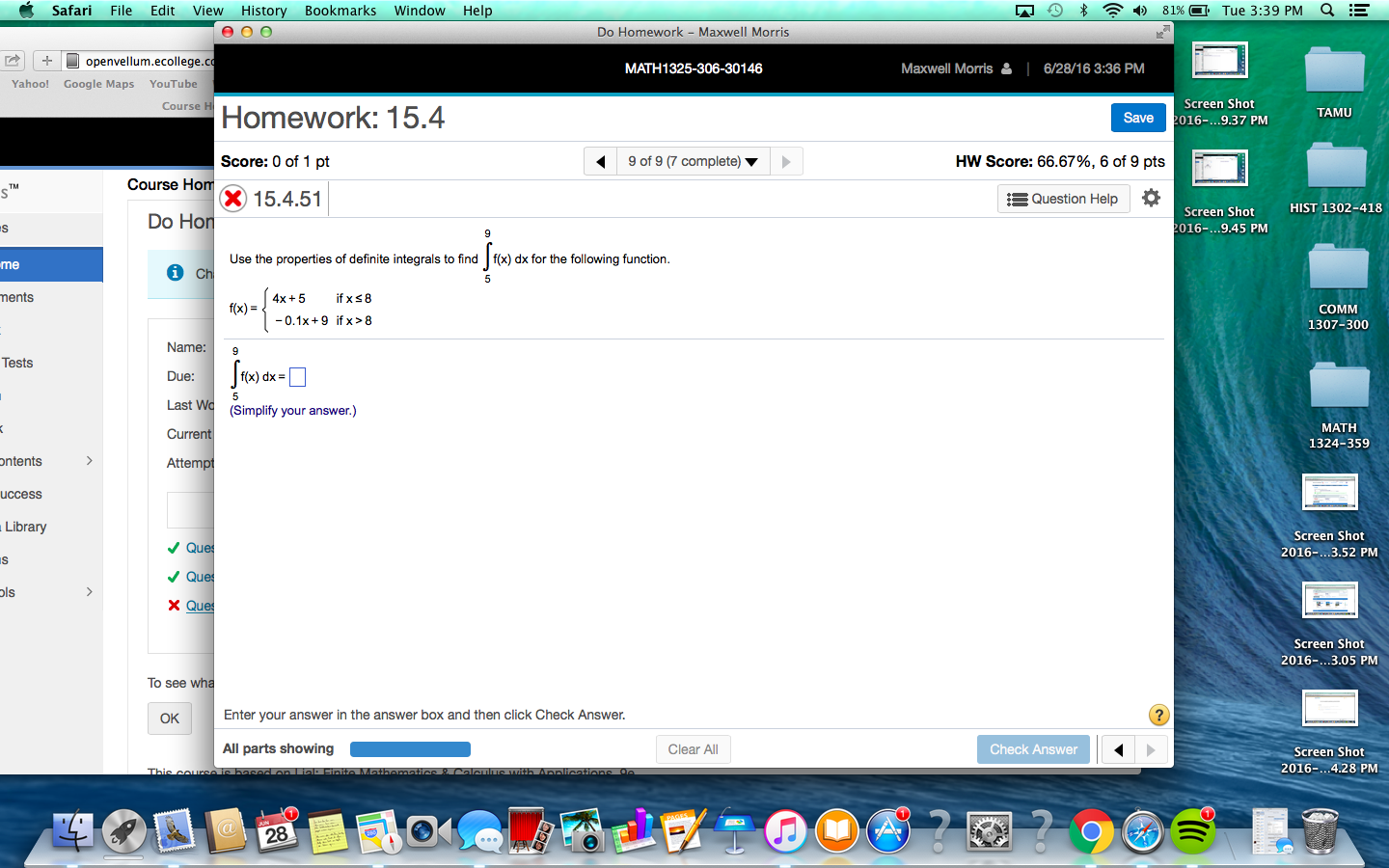1389x868 pixels.
Task: Open Messages from the Dock
Action: [x=481, y=829]
